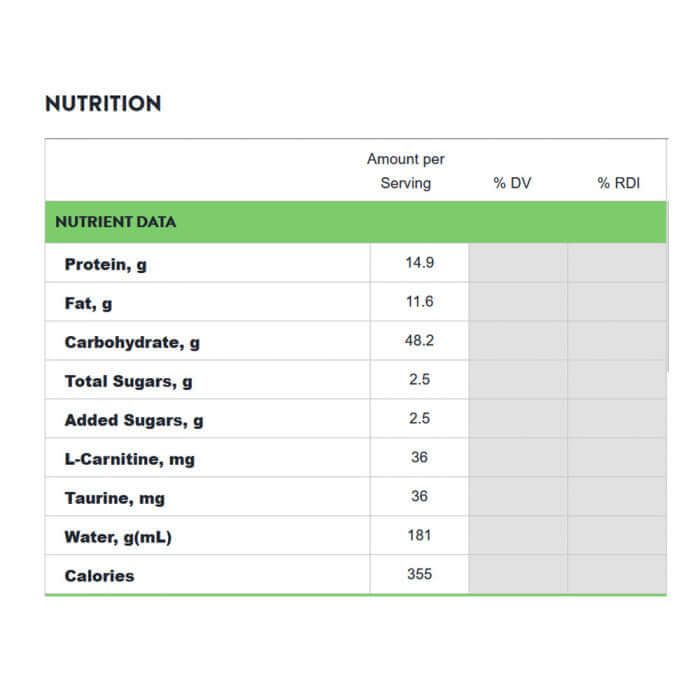Select the 355 calories value

pyautogui.click(x=419, y=574)
